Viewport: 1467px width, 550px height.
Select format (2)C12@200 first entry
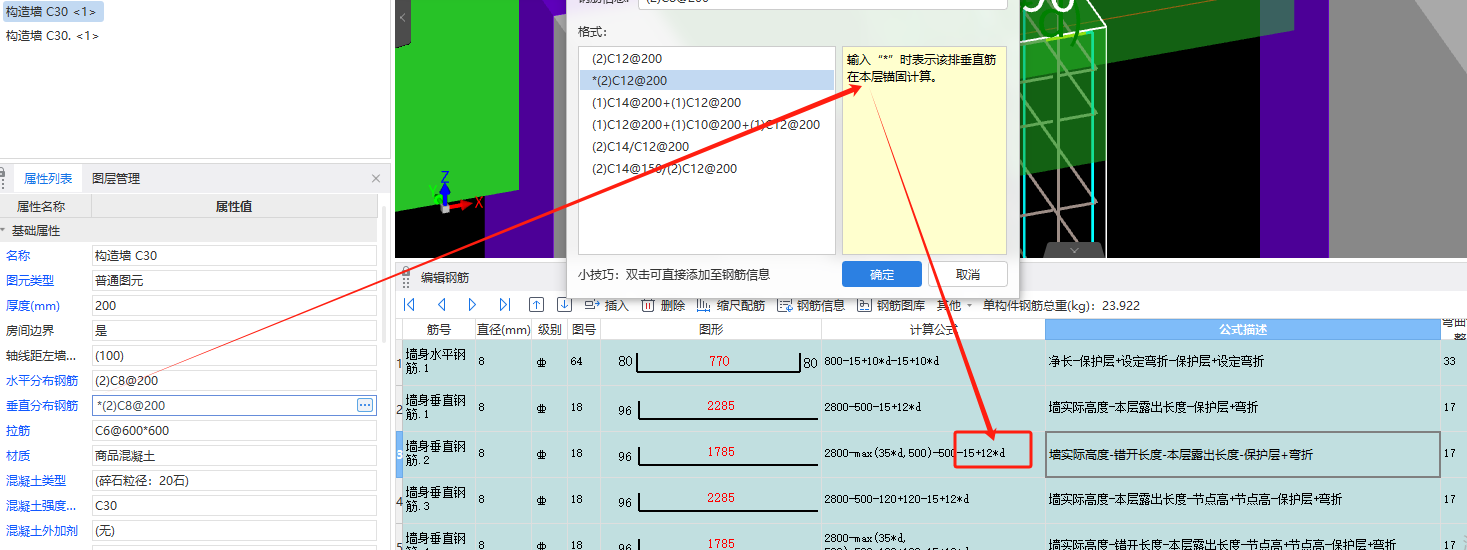click(706, 59)
